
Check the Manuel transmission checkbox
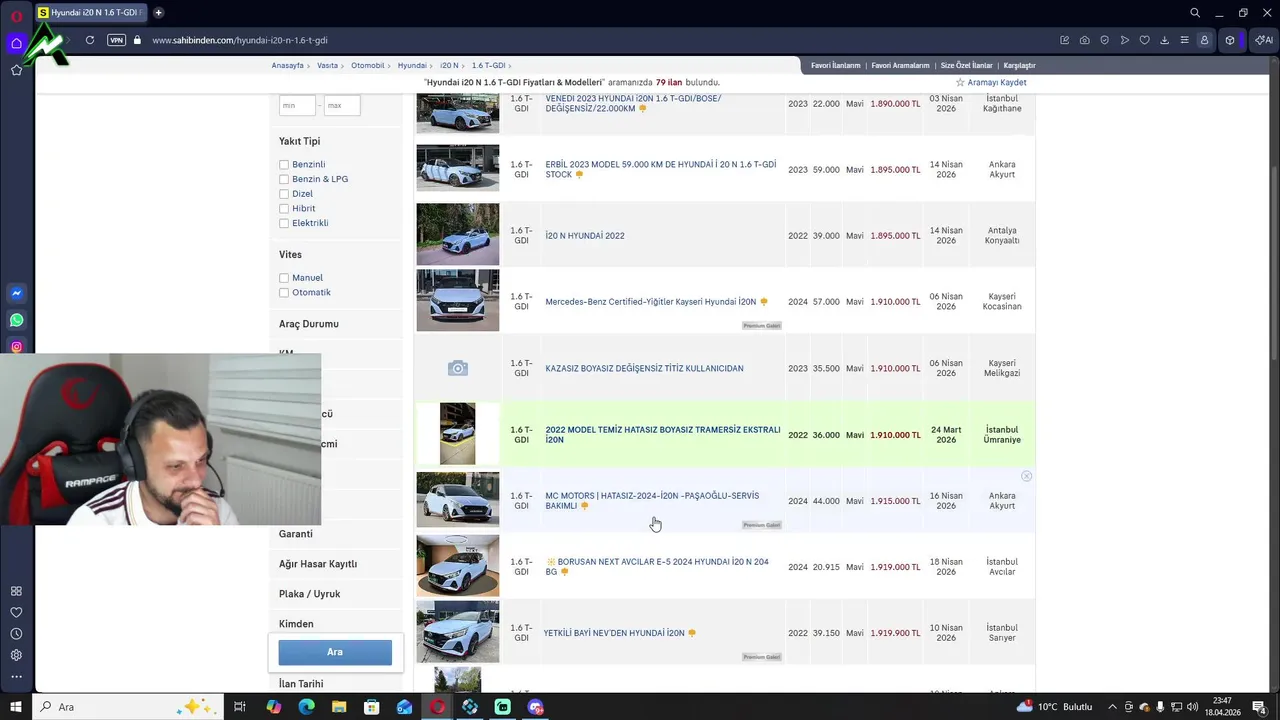pos(284,278)
